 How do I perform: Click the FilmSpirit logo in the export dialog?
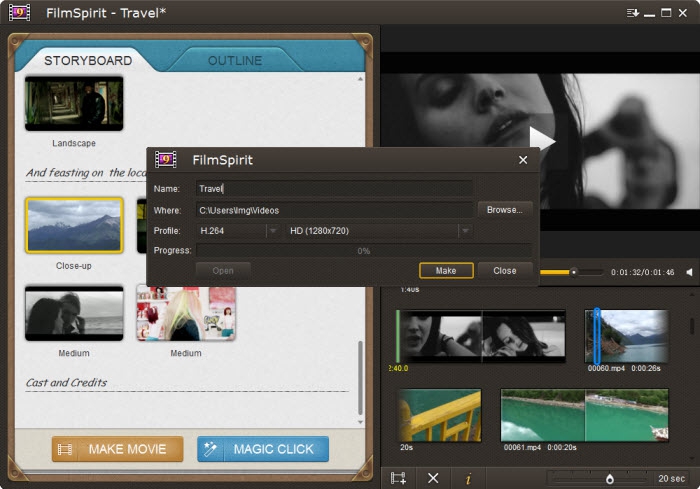[166, 159]
